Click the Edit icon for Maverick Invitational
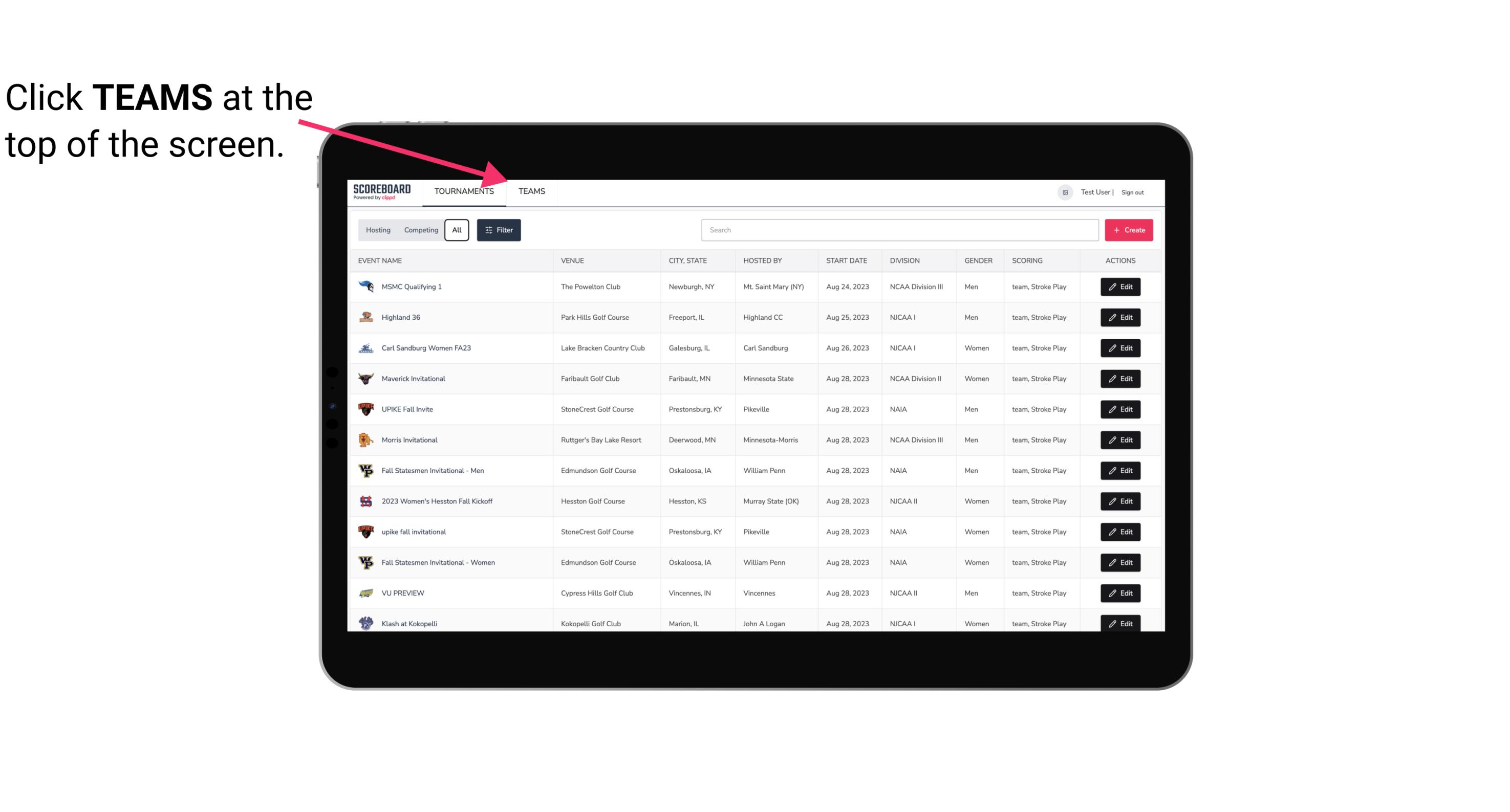 tap(1121, 378)
